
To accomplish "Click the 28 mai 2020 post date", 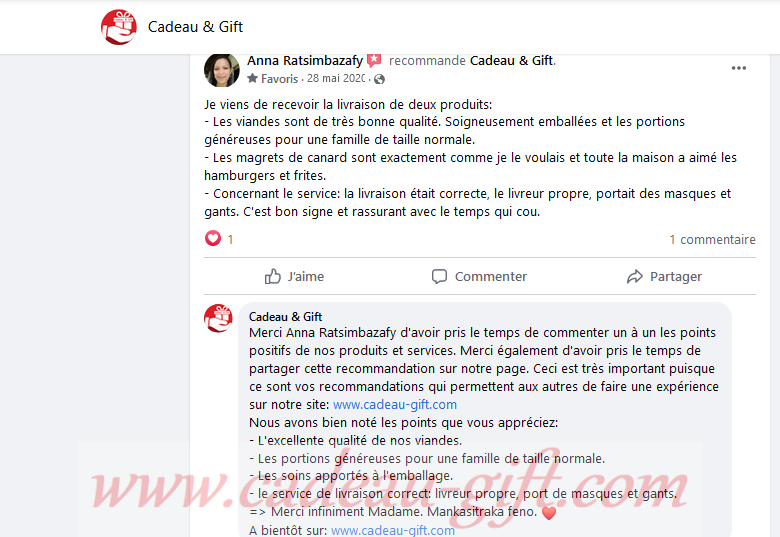I will tap(336, 79).
